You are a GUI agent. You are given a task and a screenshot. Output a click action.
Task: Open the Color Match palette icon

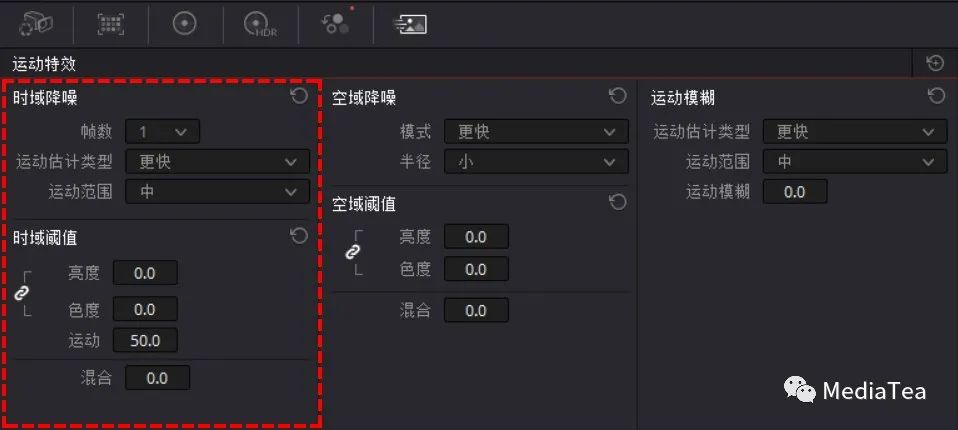pos(111,24)
